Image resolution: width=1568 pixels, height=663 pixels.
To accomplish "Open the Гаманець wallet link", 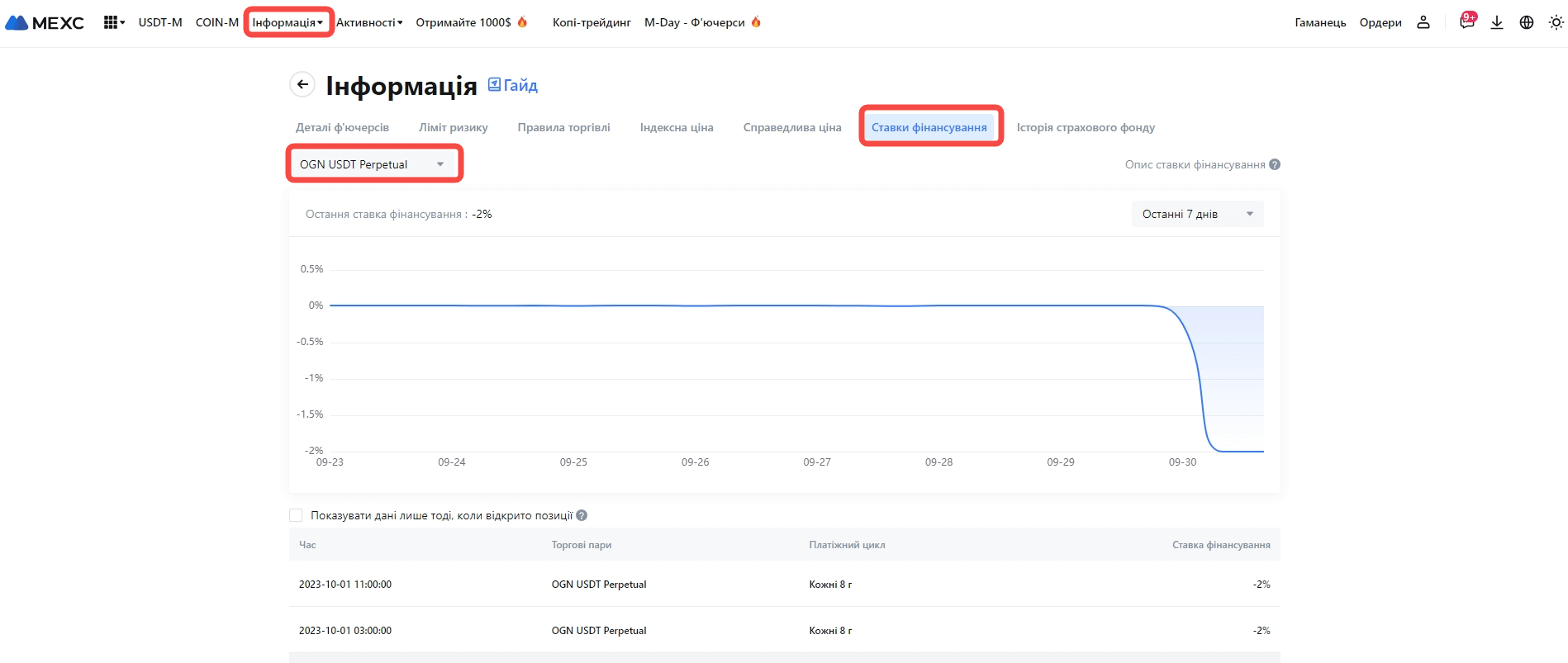I will pyautogui.click(x=1320, y=22).
